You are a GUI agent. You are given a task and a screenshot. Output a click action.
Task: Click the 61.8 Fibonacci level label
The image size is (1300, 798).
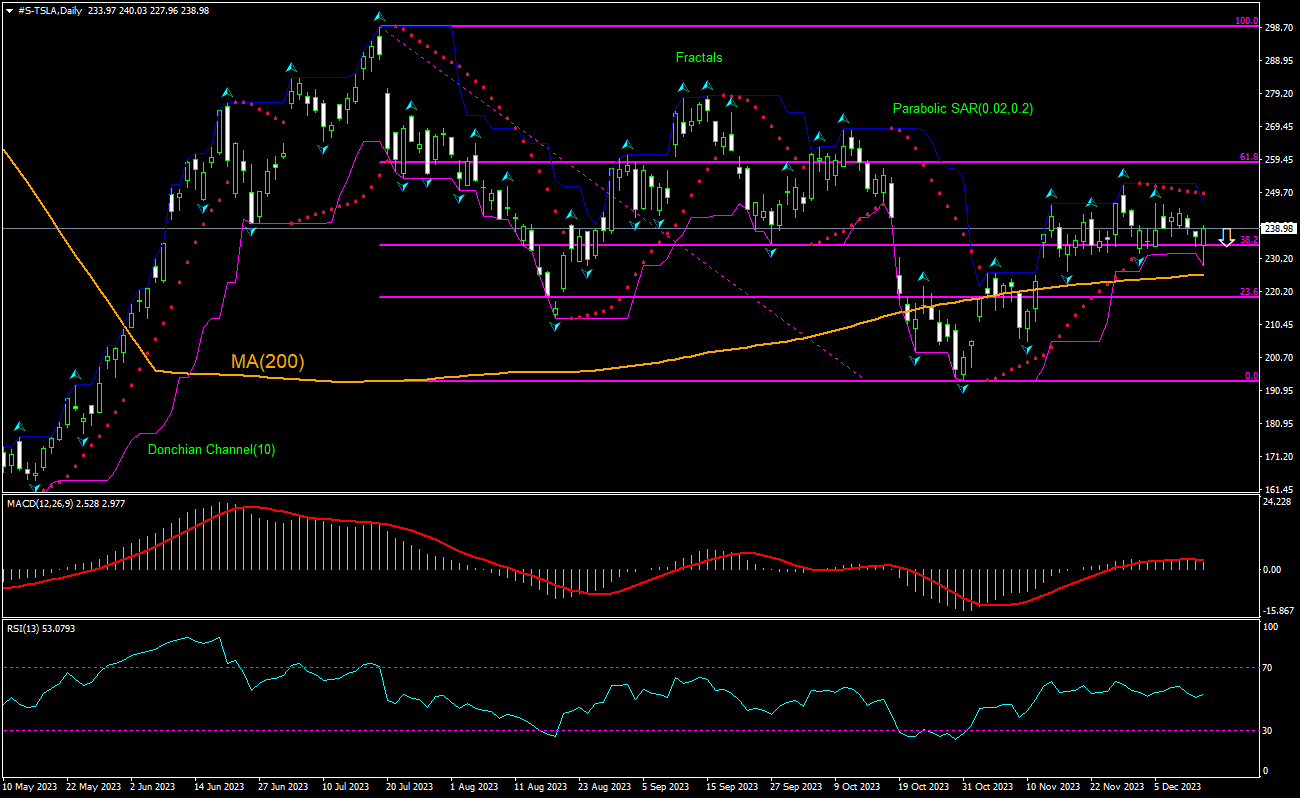(1247, 157)
